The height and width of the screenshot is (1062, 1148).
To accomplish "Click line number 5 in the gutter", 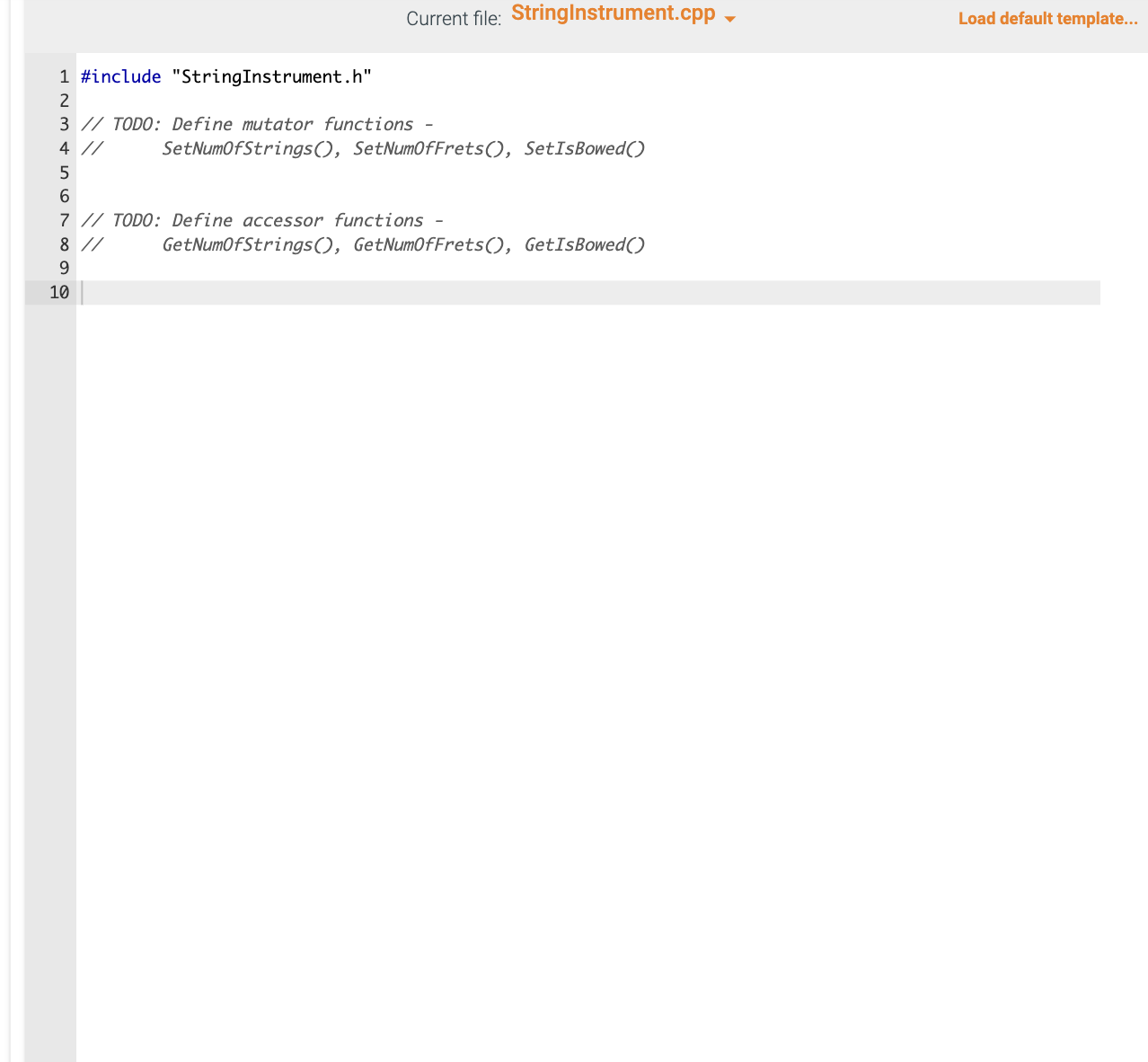I will coord(63,172).
